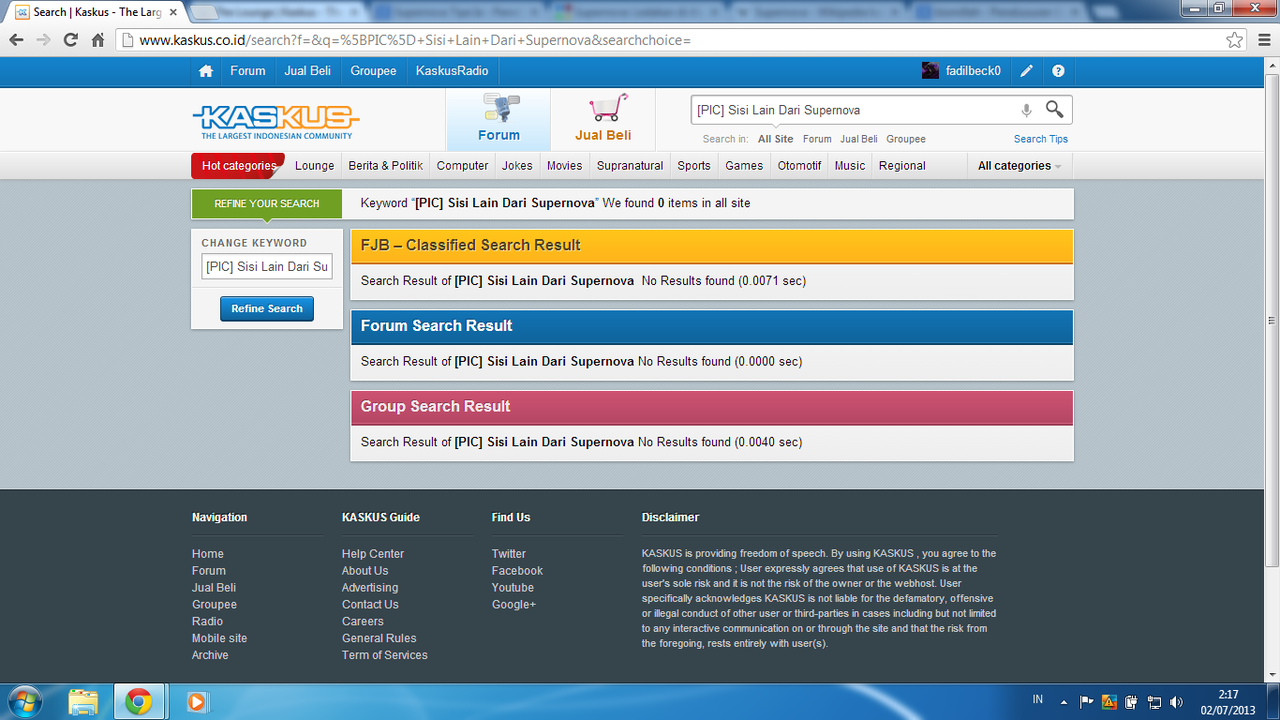Activate voice search microphone icon
Screen dimensions: 1280x720
pos(1026,110)
